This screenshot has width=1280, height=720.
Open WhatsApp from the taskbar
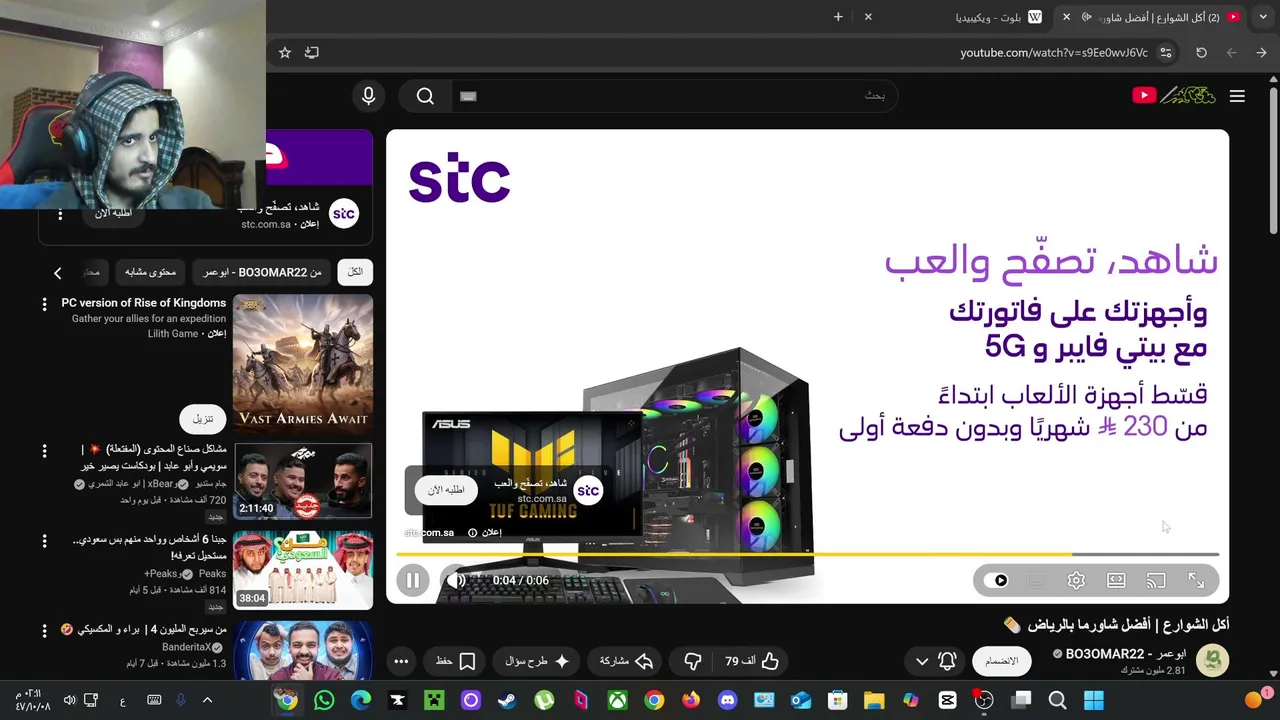pyautogui.click(x=323, y=700)
